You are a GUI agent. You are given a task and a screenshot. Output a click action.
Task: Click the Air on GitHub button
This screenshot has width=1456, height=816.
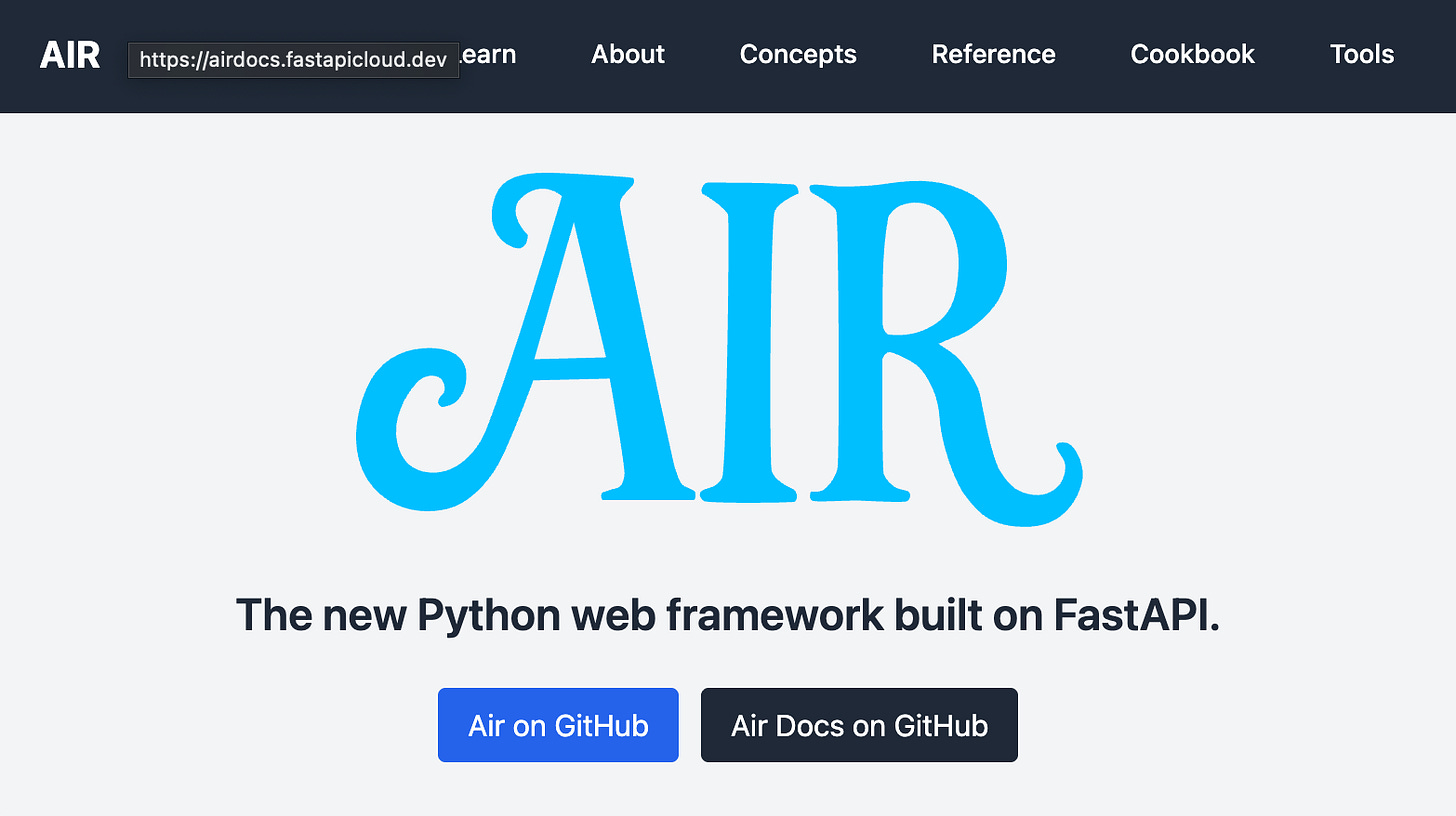point(558,725)
